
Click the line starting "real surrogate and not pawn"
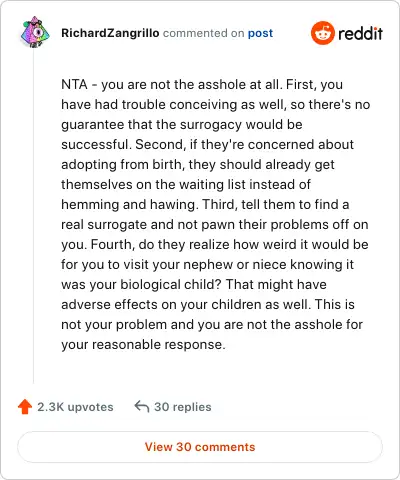[215, 225]
